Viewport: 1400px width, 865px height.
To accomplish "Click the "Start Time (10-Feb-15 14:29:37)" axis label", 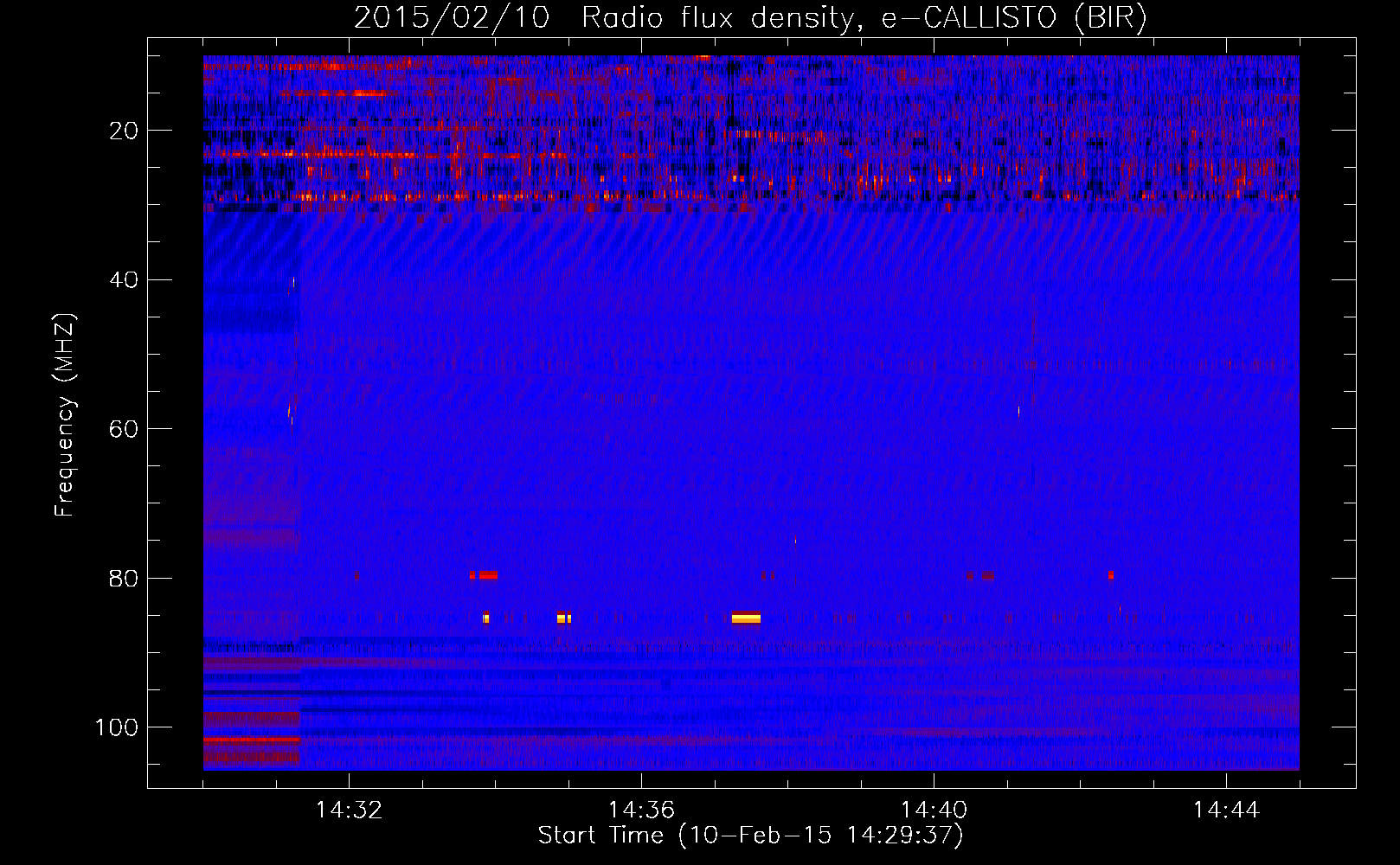I will click(751, 836).
